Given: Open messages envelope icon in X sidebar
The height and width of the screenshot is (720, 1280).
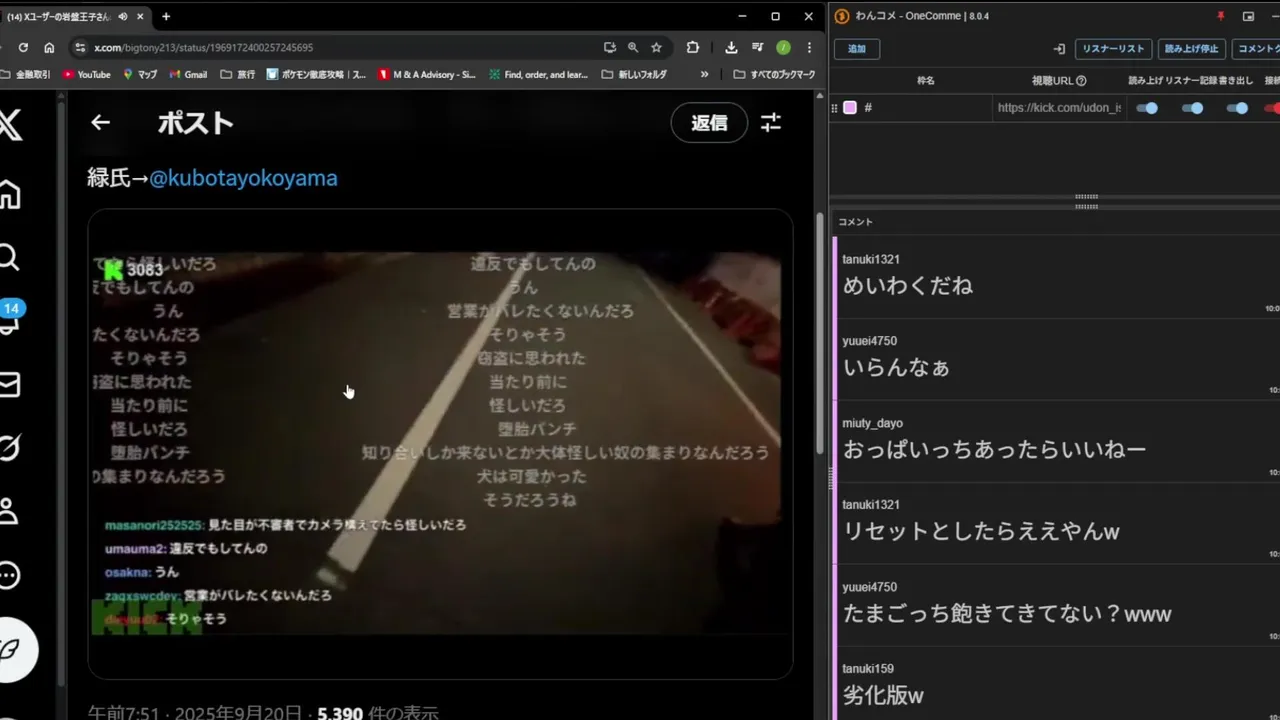Looking at the screenshot, I should point(9,384).
